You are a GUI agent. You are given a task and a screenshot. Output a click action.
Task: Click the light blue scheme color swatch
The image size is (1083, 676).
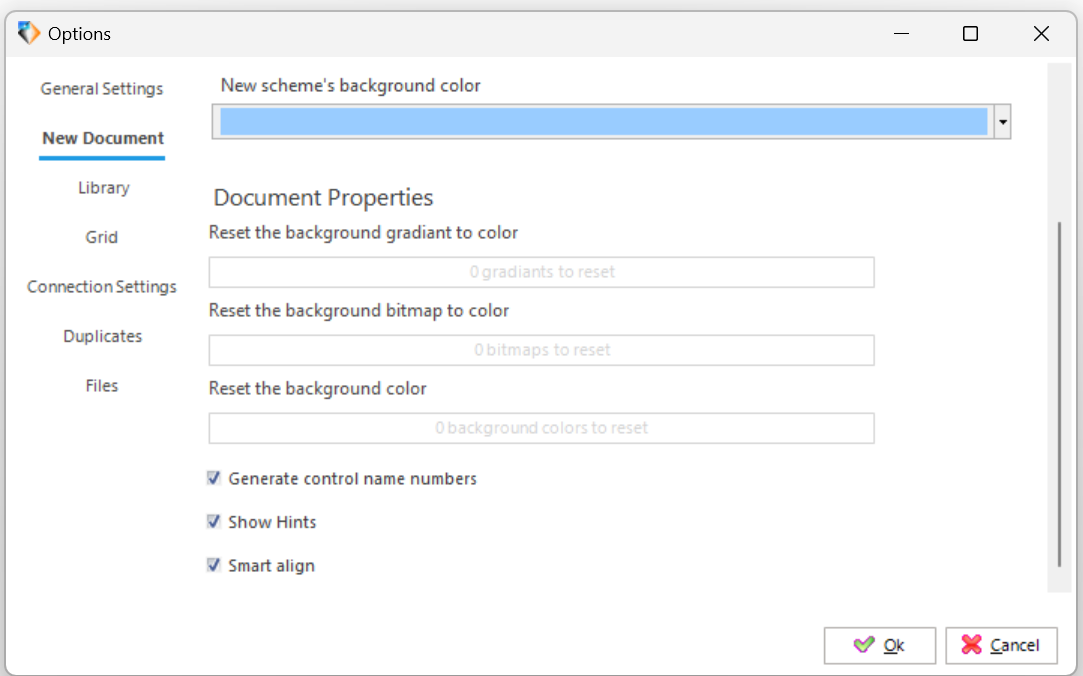click(x=604, y=122)
